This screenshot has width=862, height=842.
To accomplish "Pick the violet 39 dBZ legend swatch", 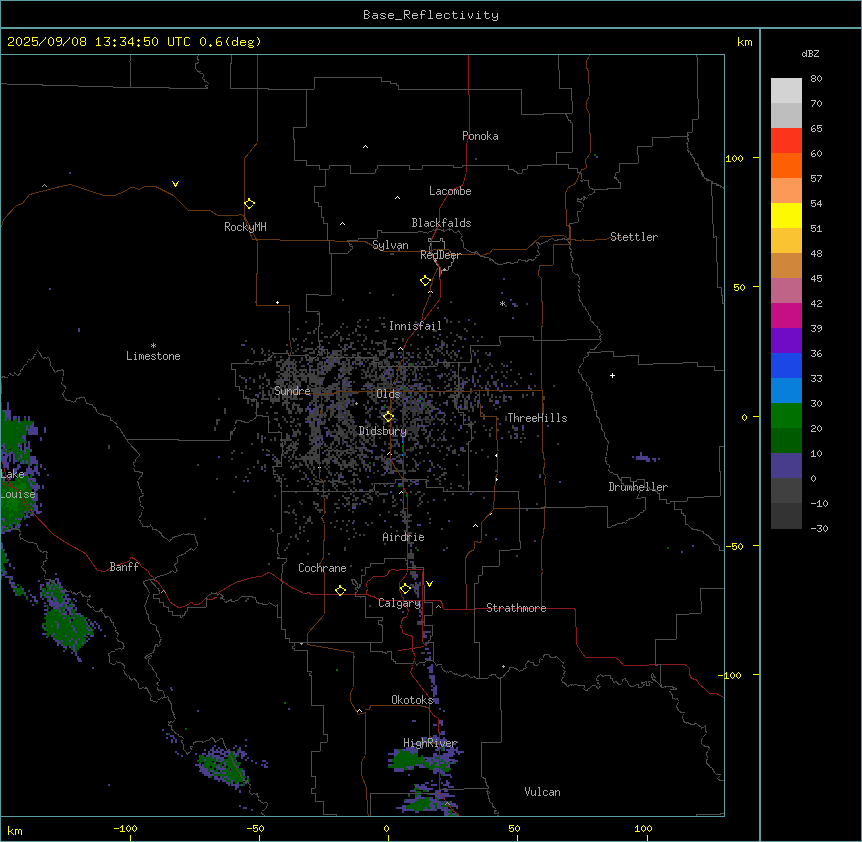I will coord(786,341).
